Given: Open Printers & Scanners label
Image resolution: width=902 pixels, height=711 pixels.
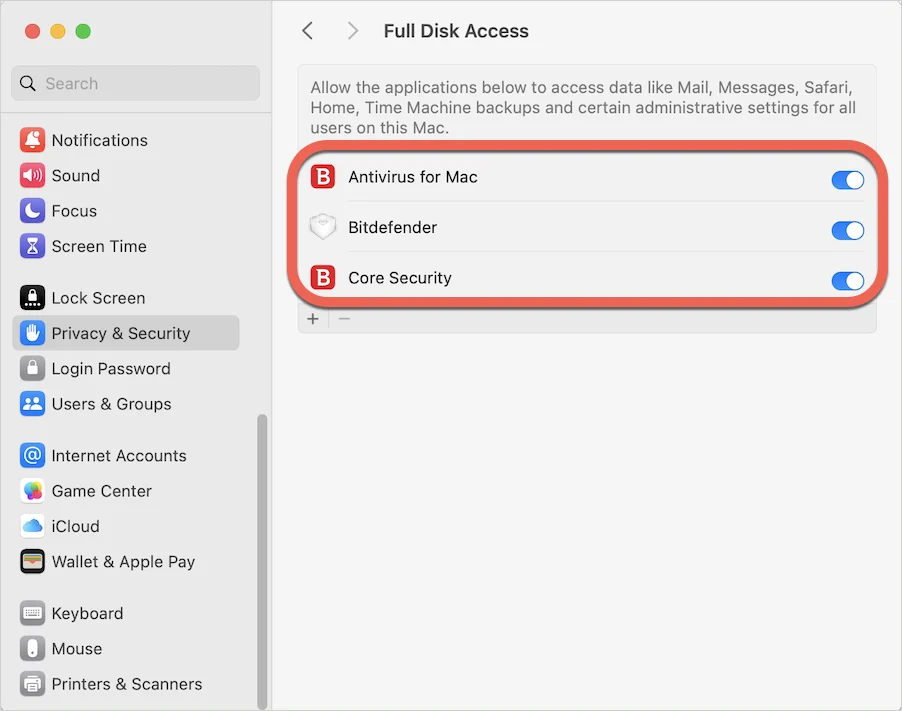Looking at the screenshot, I should click(127, 684).
